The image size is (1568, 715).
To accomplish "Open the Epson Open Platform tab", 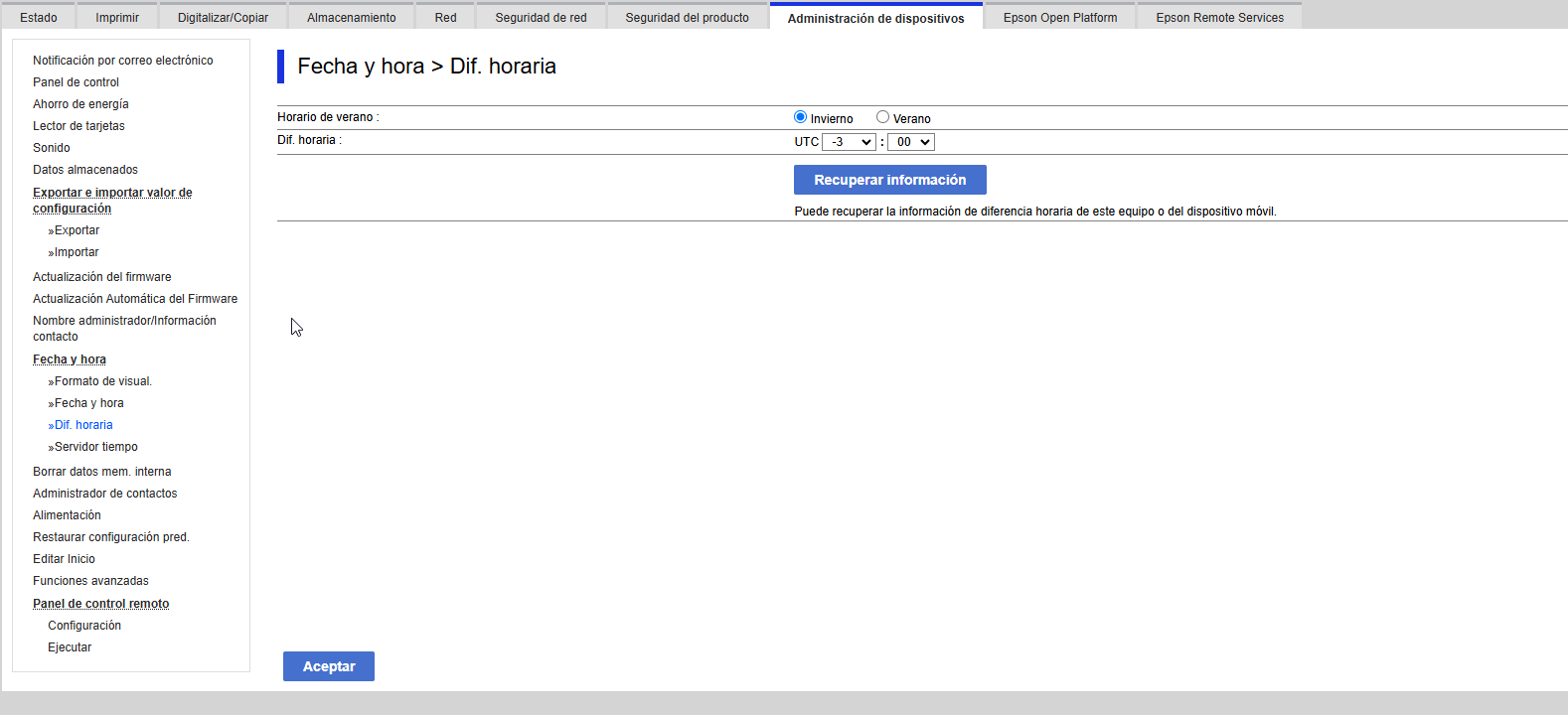I will pyautogui.click(x=1060, y=17).
